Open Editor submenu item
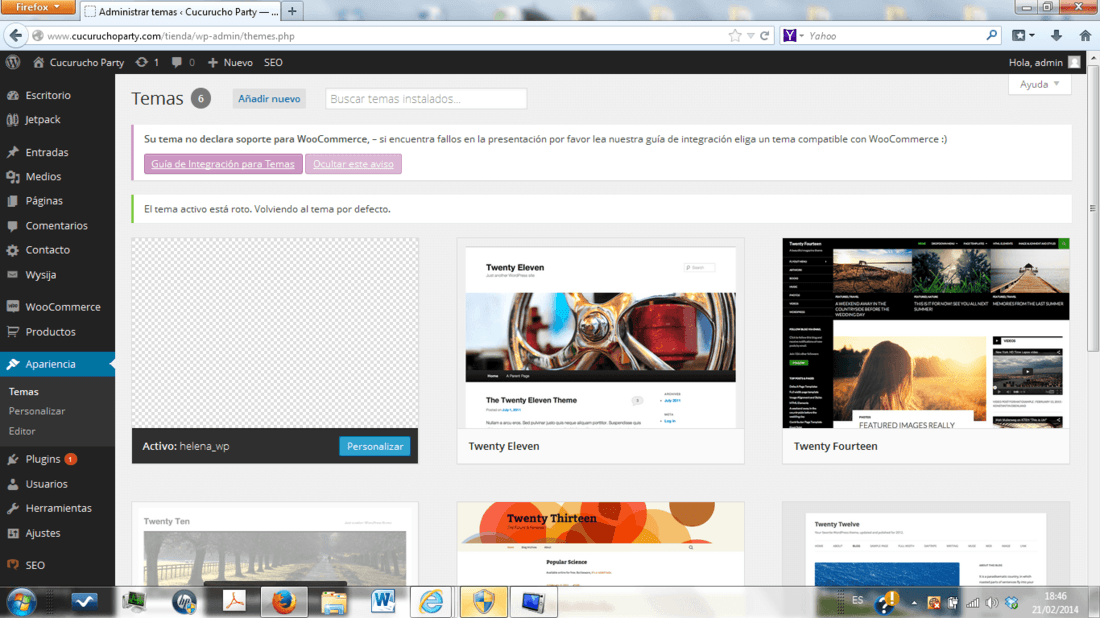 tap(22, 431)
